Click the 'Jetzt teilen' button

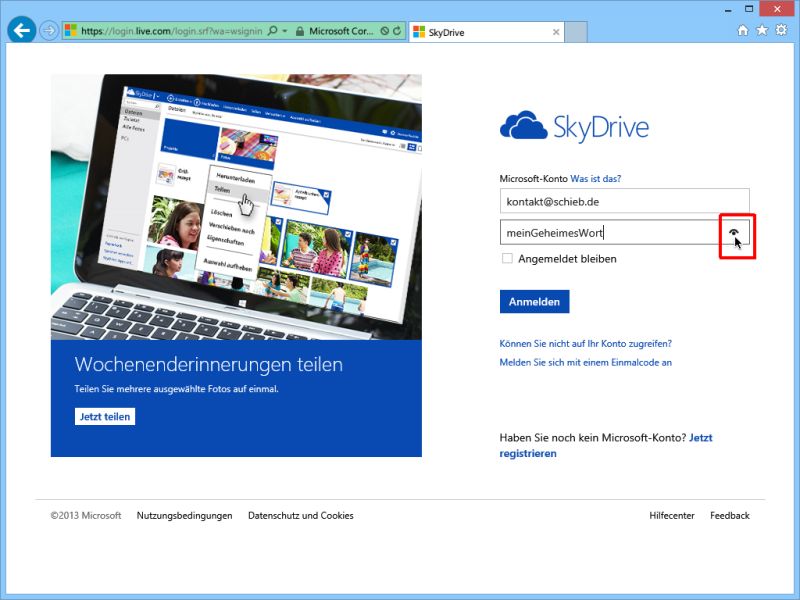tap(105, 416)
